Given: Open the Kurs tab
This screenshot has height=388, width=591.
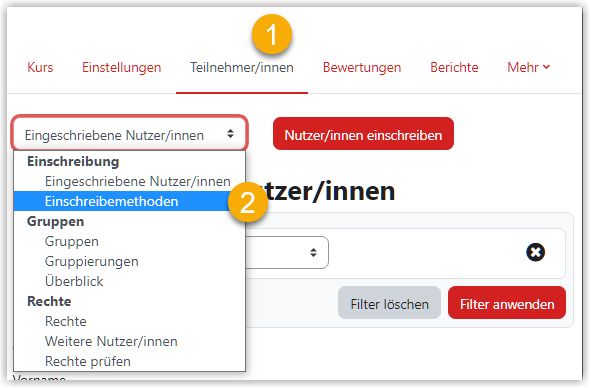Looking at the screenshot, I should click(40, 67).
